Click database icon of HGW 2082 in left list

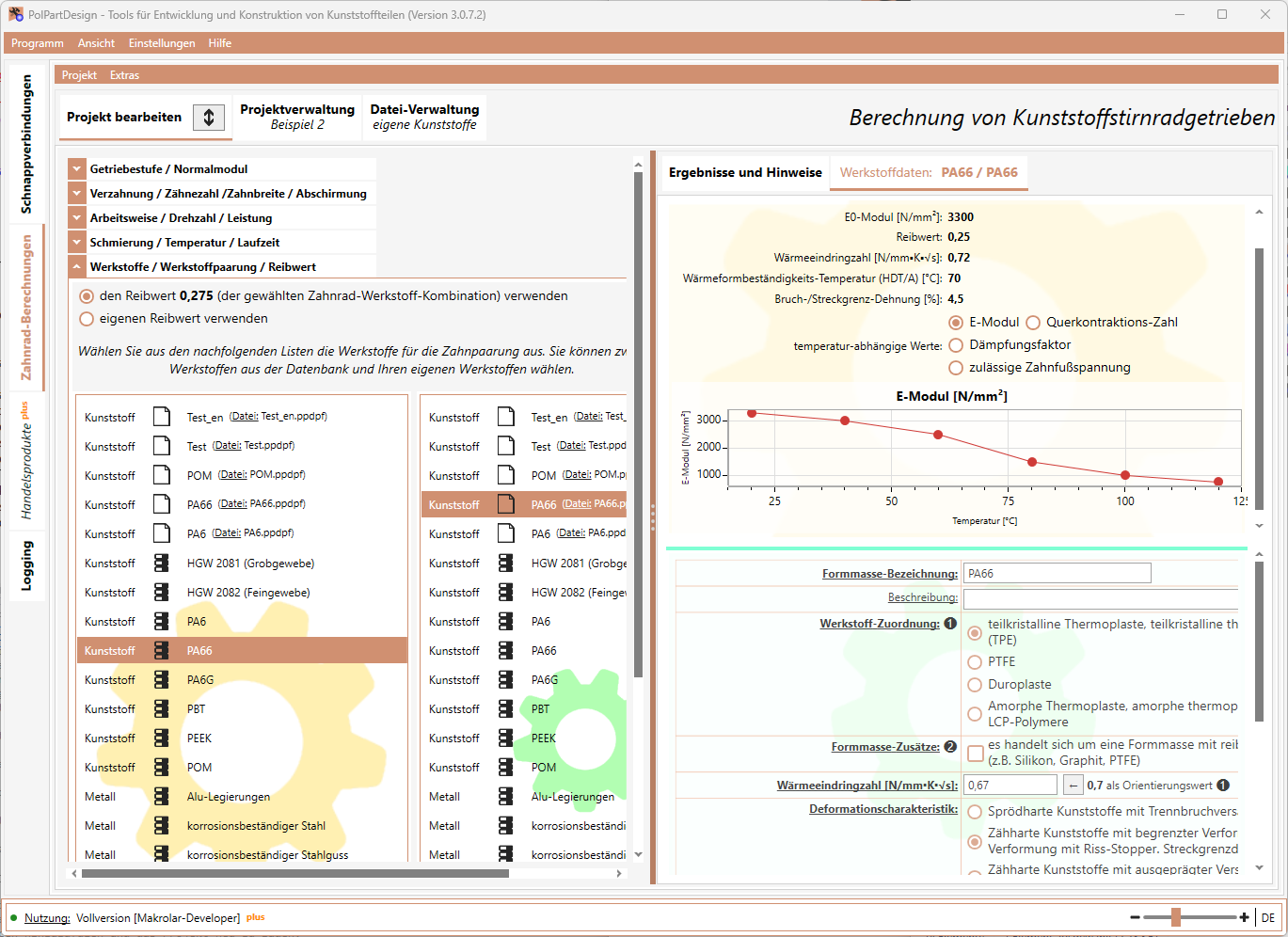[x=162, y=592]
